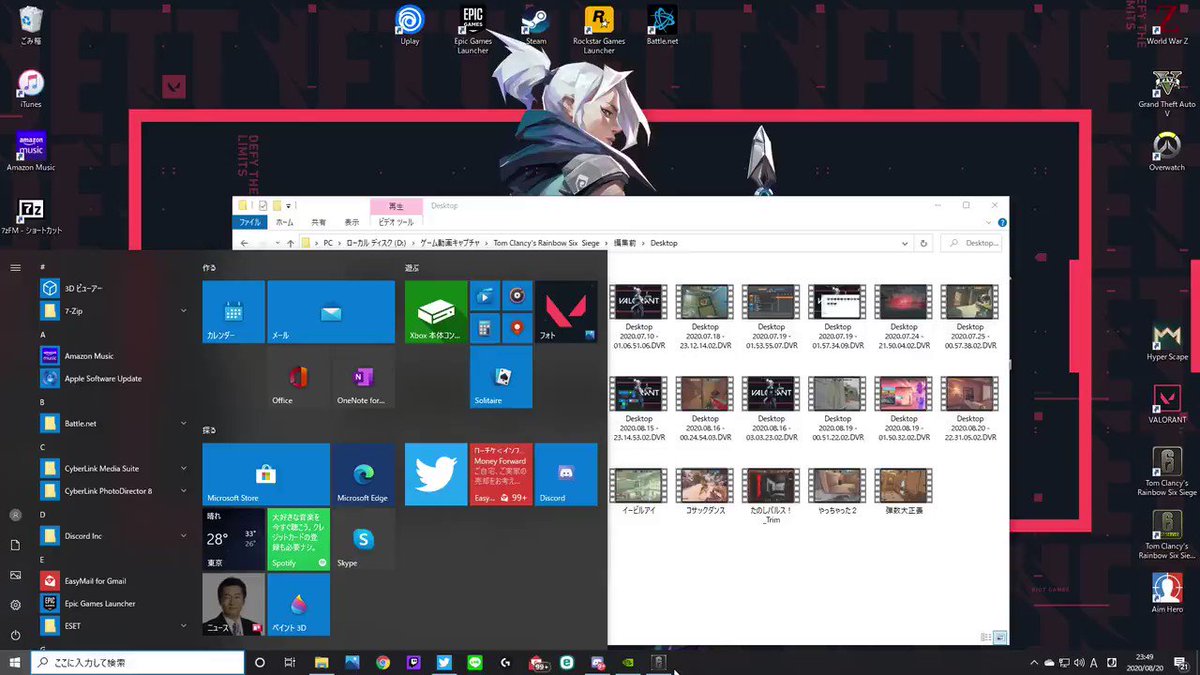Open Settings gear in Start menu
1200x675 pixels.
click(15, 604)
